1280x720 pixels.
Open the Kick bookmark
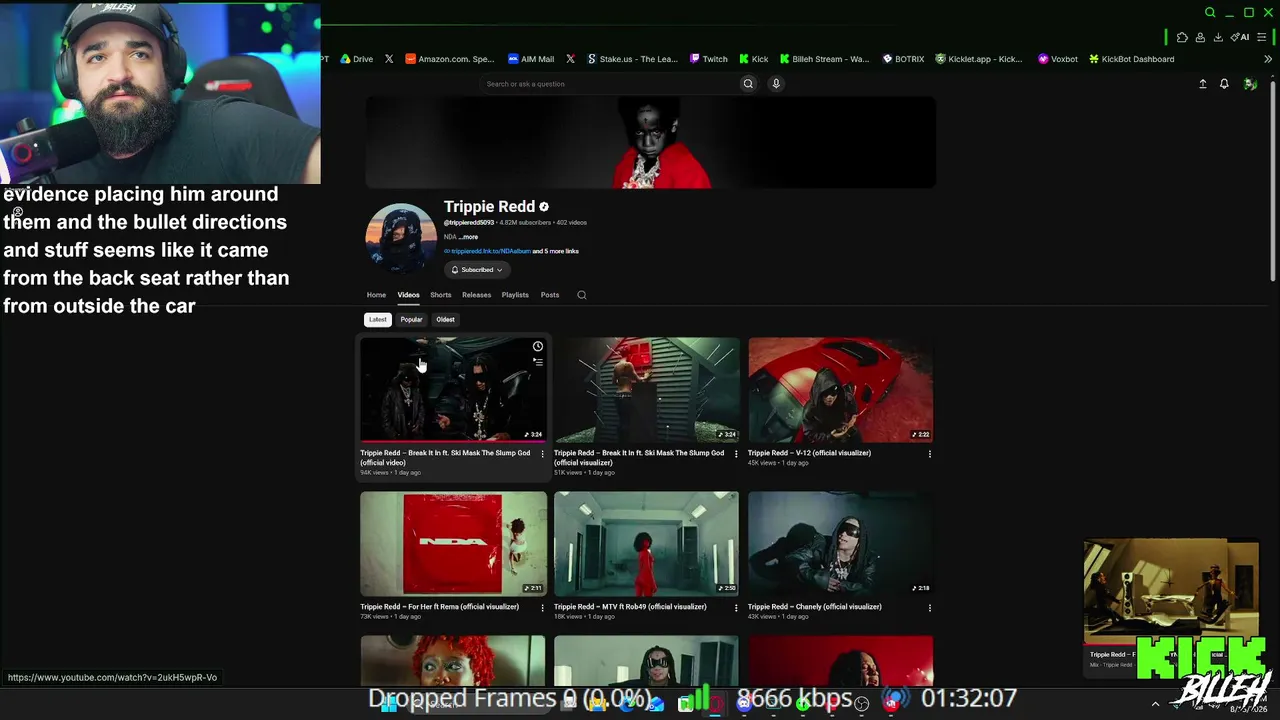pos(754,59)
